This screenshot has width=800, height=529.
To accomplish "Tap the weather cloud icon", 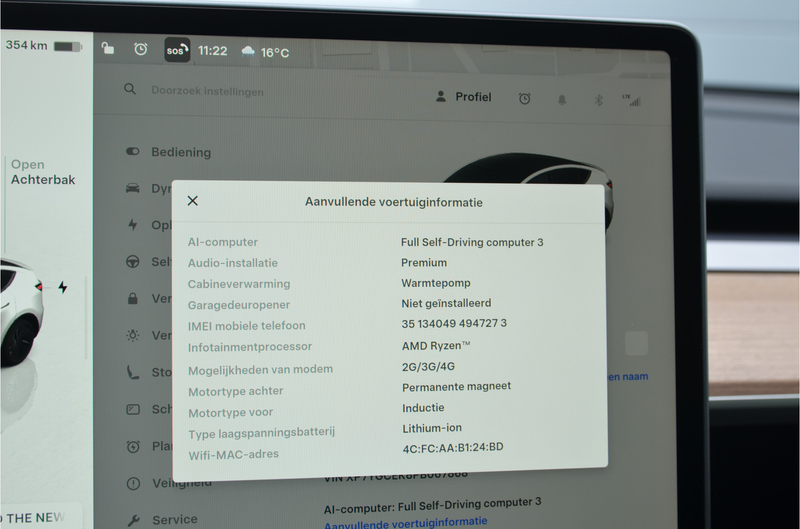I will tap(248, 51).
